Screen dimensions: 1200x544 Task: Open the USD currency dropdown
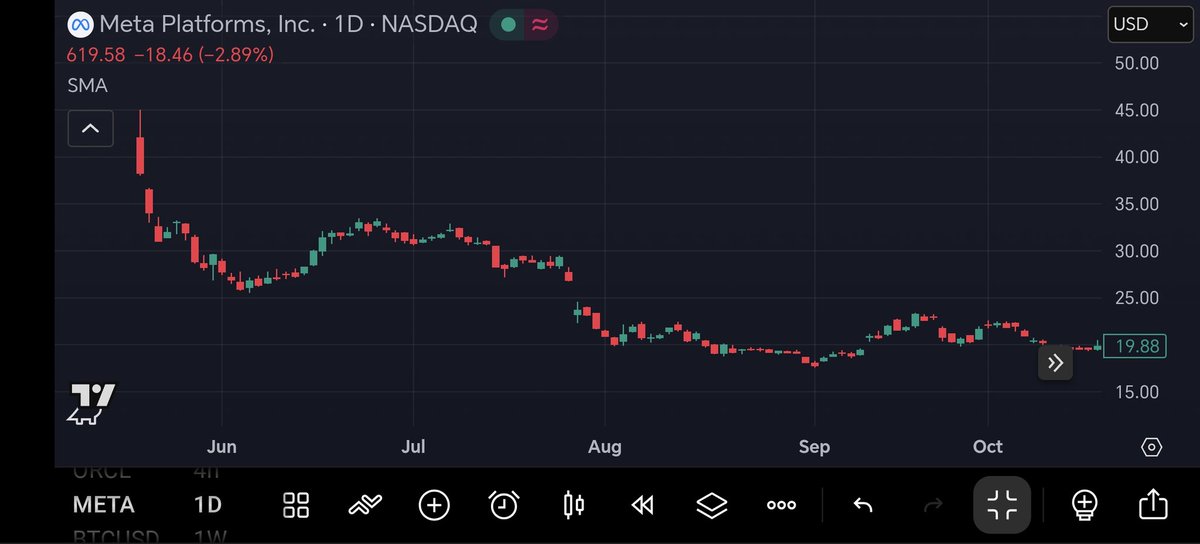(1151, 24)
